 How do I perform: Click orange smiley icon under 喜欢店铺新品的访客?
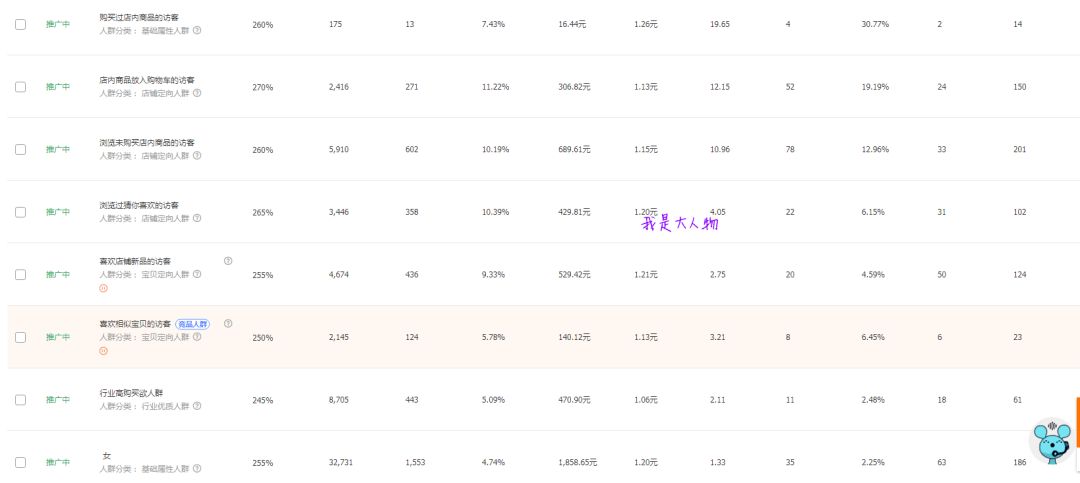[103, 288]
